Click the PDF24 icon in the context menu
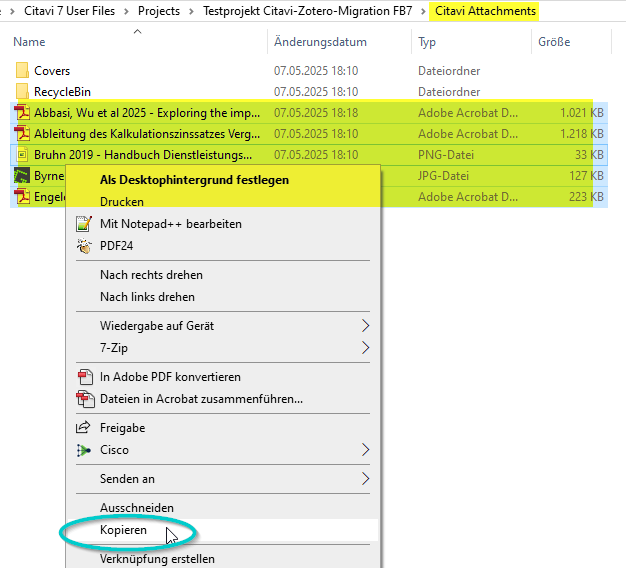This screenshot has height=568, width=626. coord(84,246)
